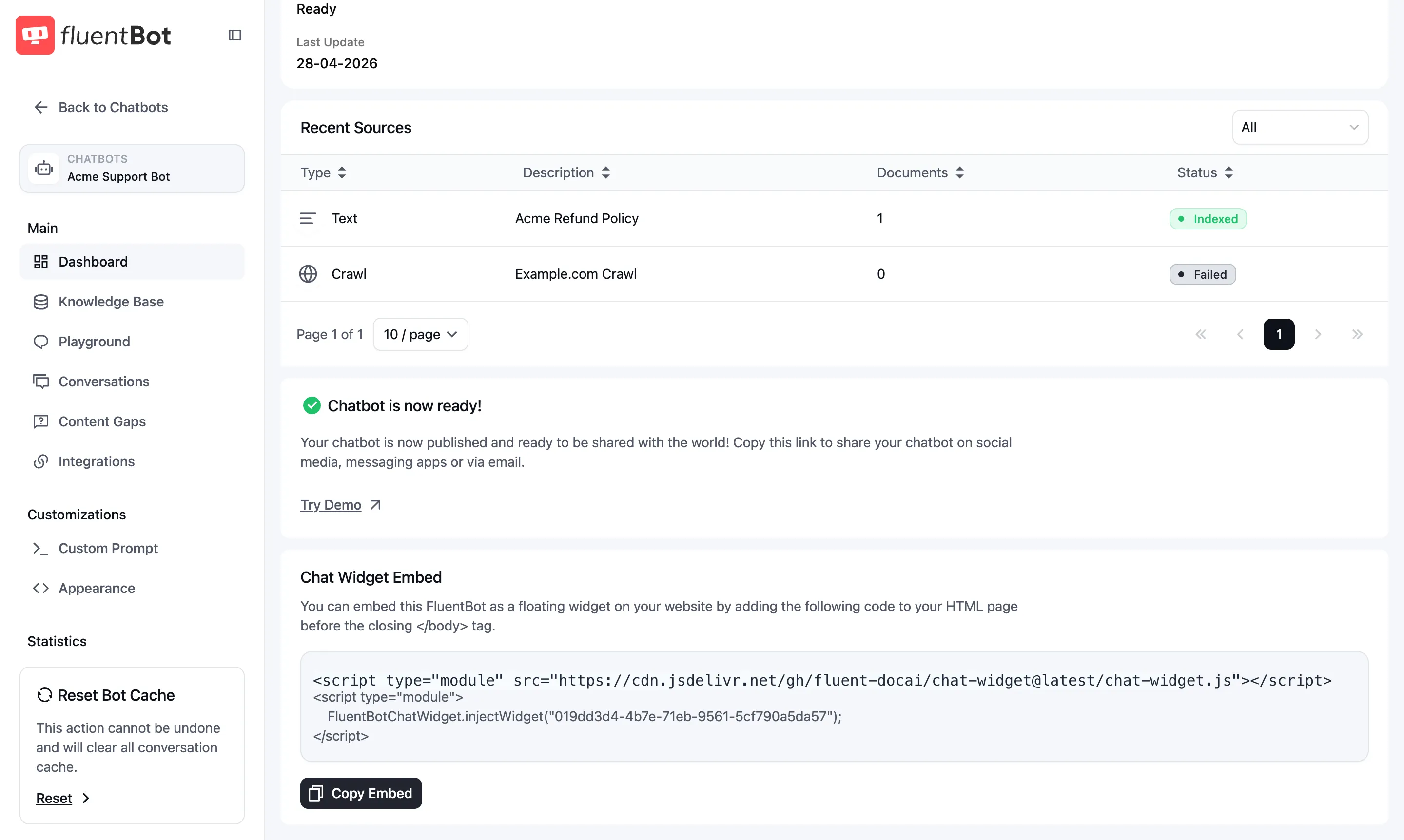Open Appearance in sidebar
This screenshot has height=840, width=1404.
(132, 588)
